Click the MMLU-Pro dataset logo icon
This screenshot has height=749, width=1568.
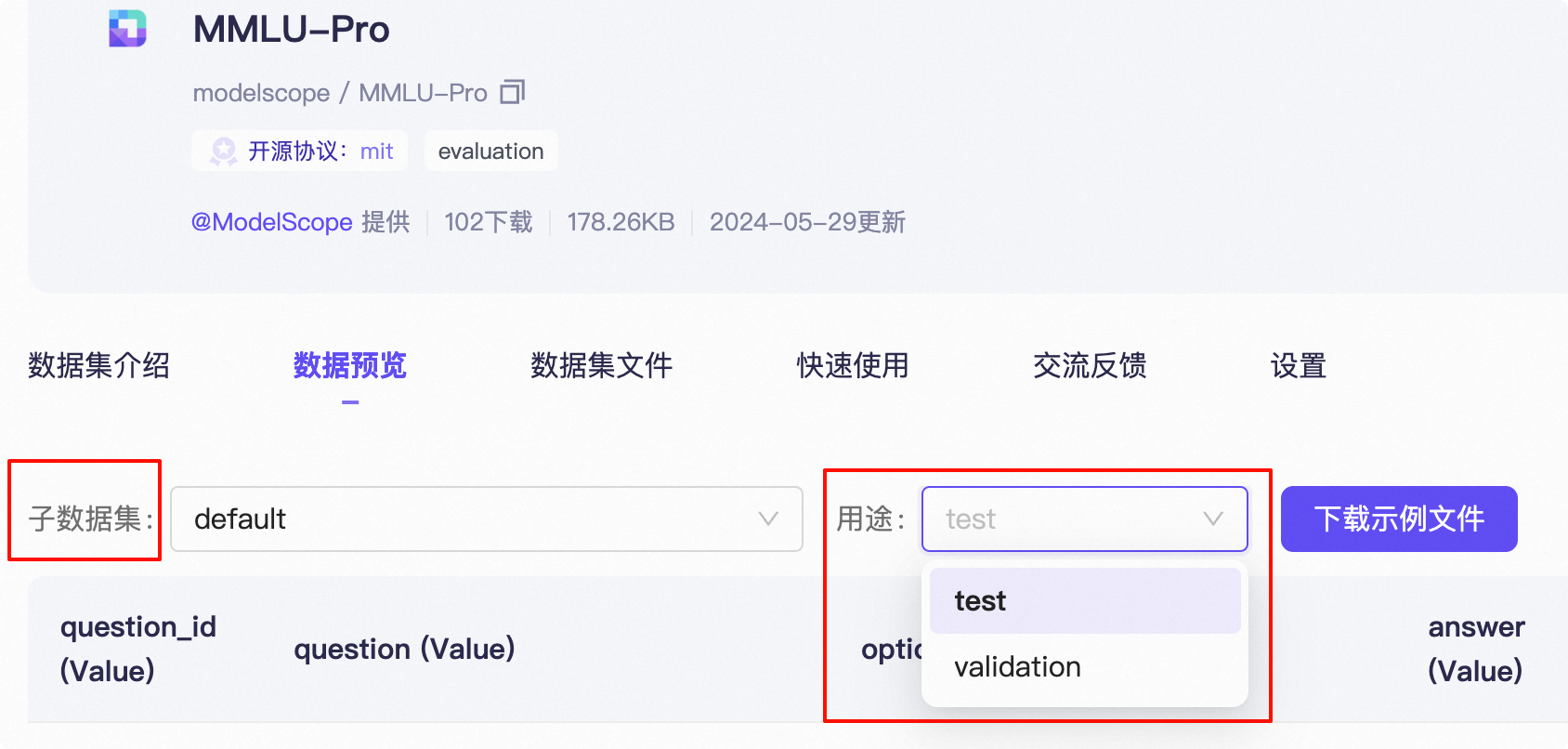pos(128,29)
